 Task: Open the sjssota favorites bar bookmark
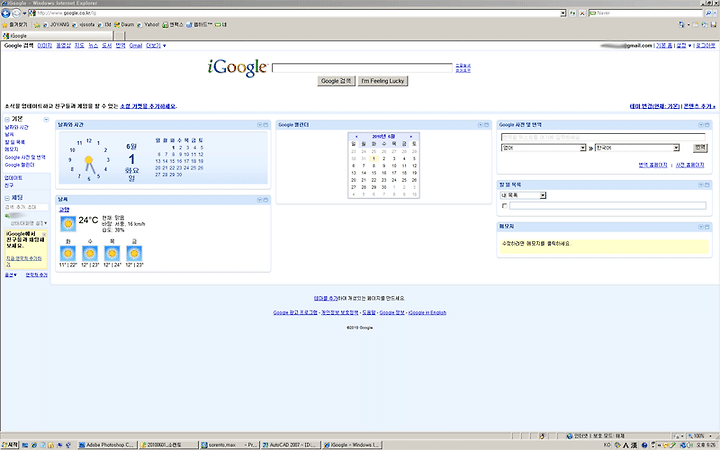83,25
